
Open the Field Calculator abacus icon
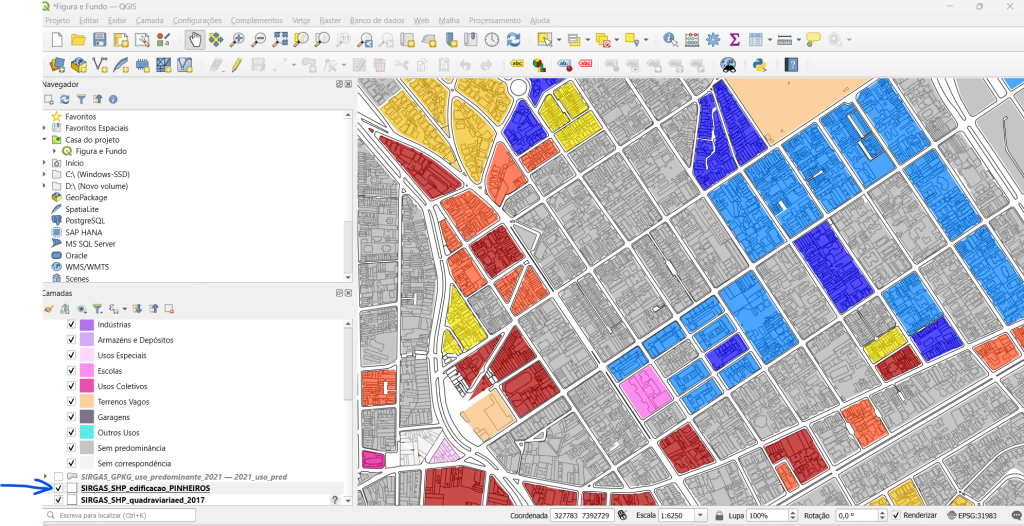tap(692, 39)
